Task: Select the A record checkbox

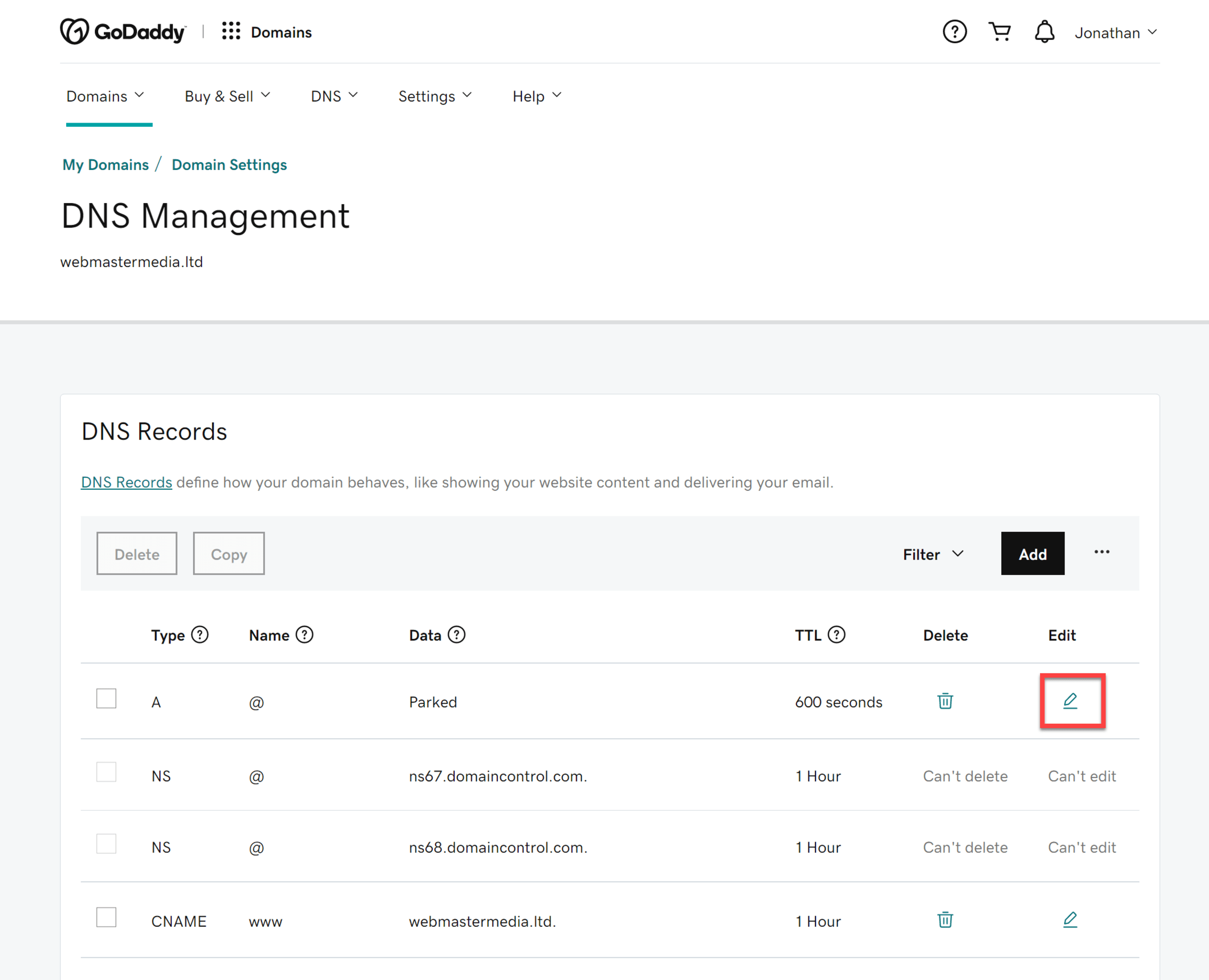Action: 106,698
